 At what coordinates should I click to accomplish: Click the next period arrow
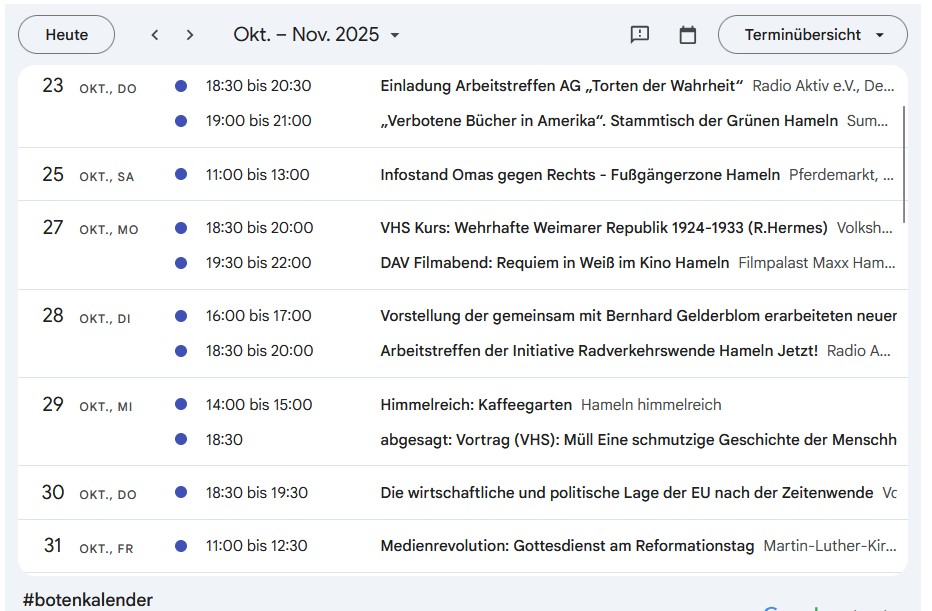coord(190,35)
